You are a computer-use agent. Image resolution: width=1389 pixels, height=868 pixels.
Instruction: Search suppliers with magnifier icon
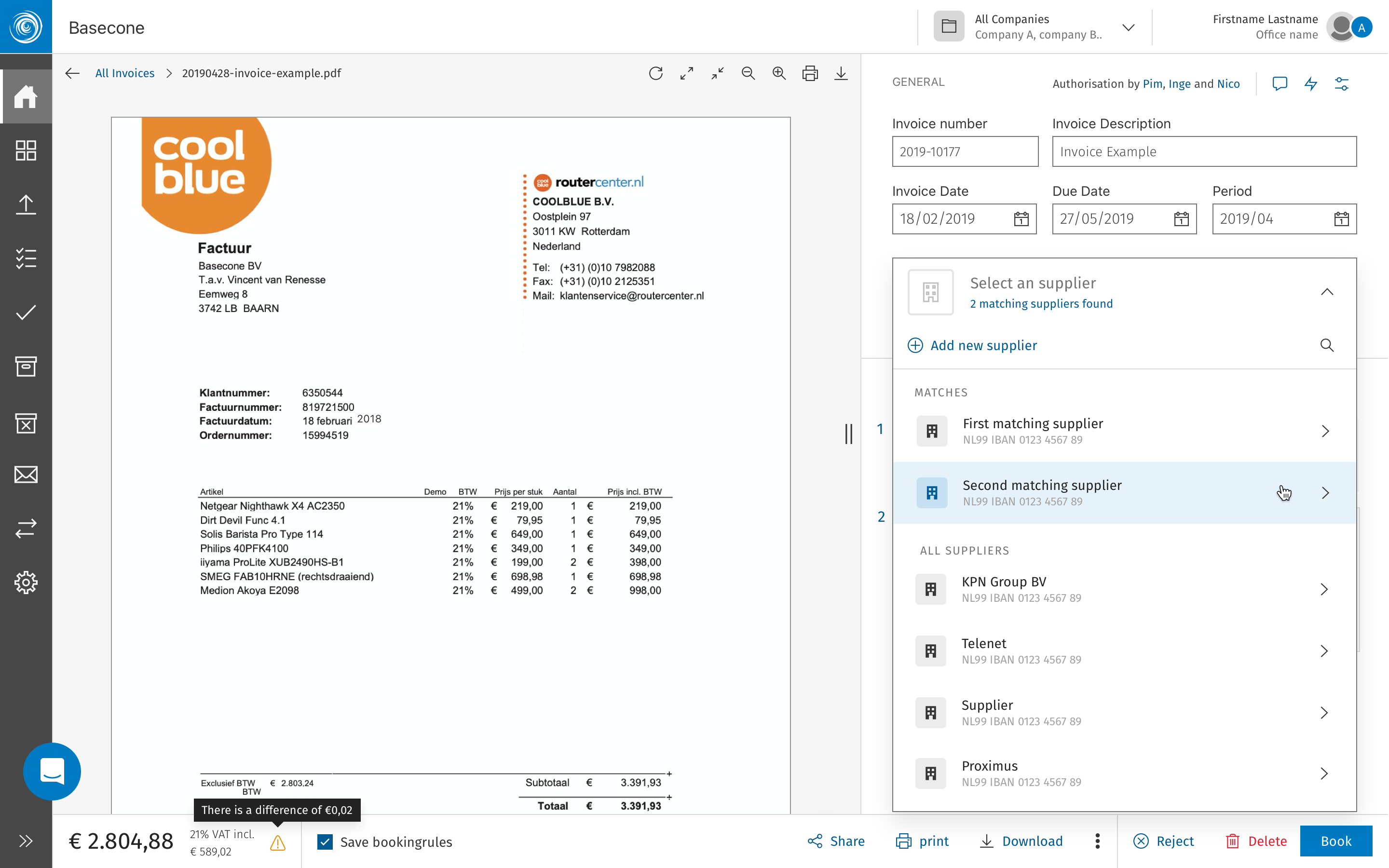(1327, 345)
